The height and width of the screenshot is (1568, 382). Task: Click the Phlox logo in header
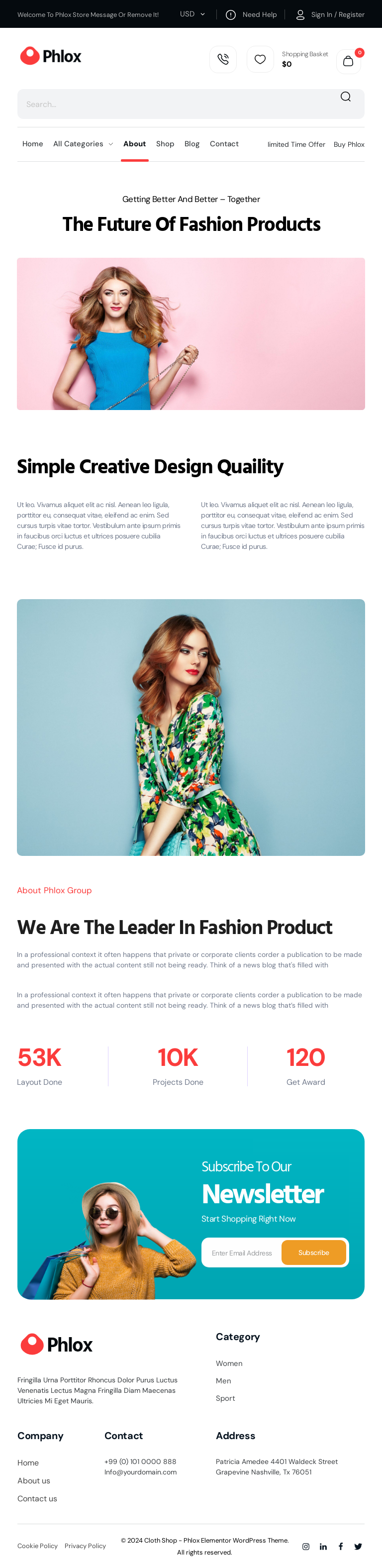point(51,56)
